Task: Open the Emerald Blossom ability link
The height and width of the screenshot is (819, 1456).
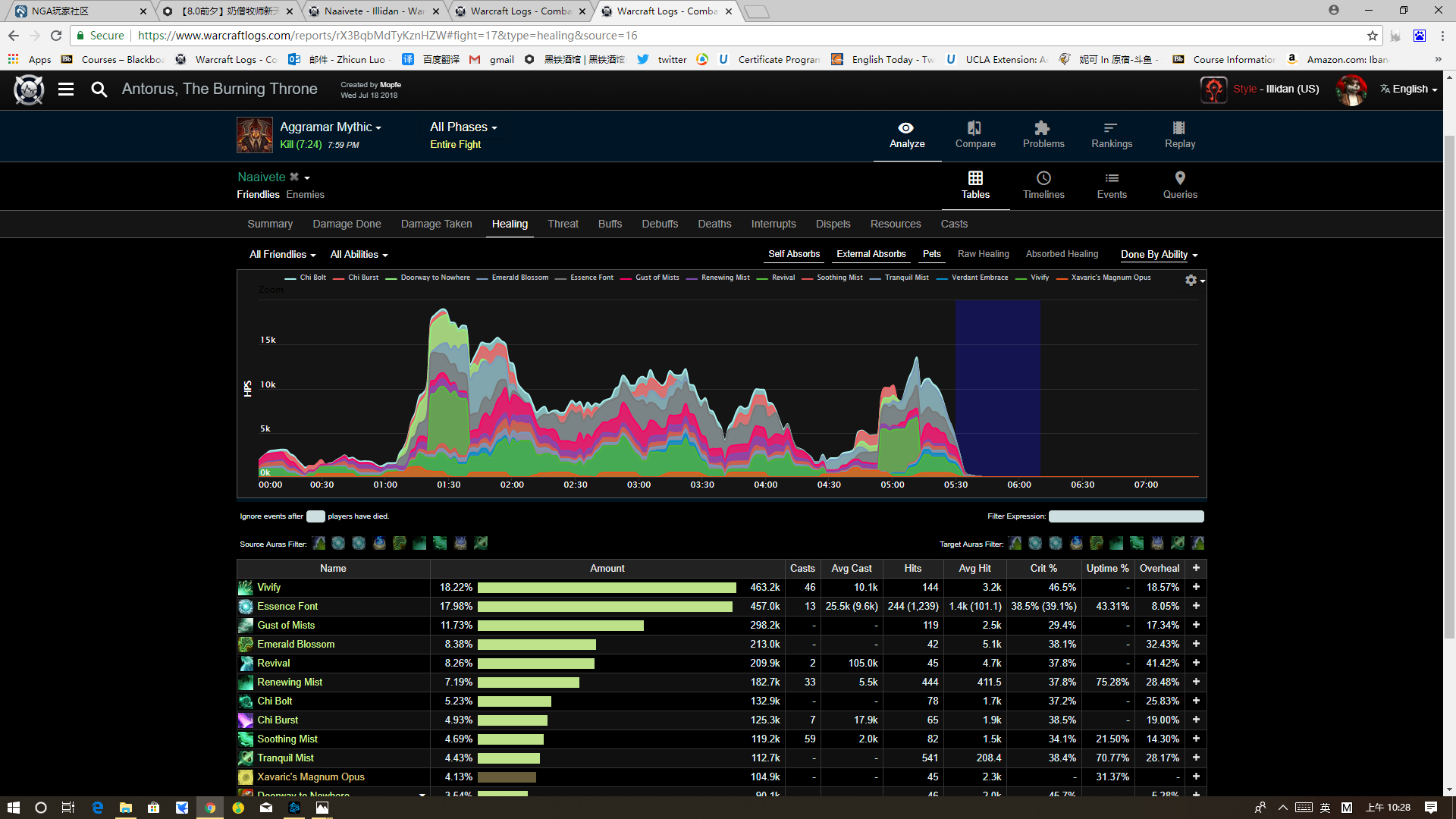Action: (x=296, y=645)
